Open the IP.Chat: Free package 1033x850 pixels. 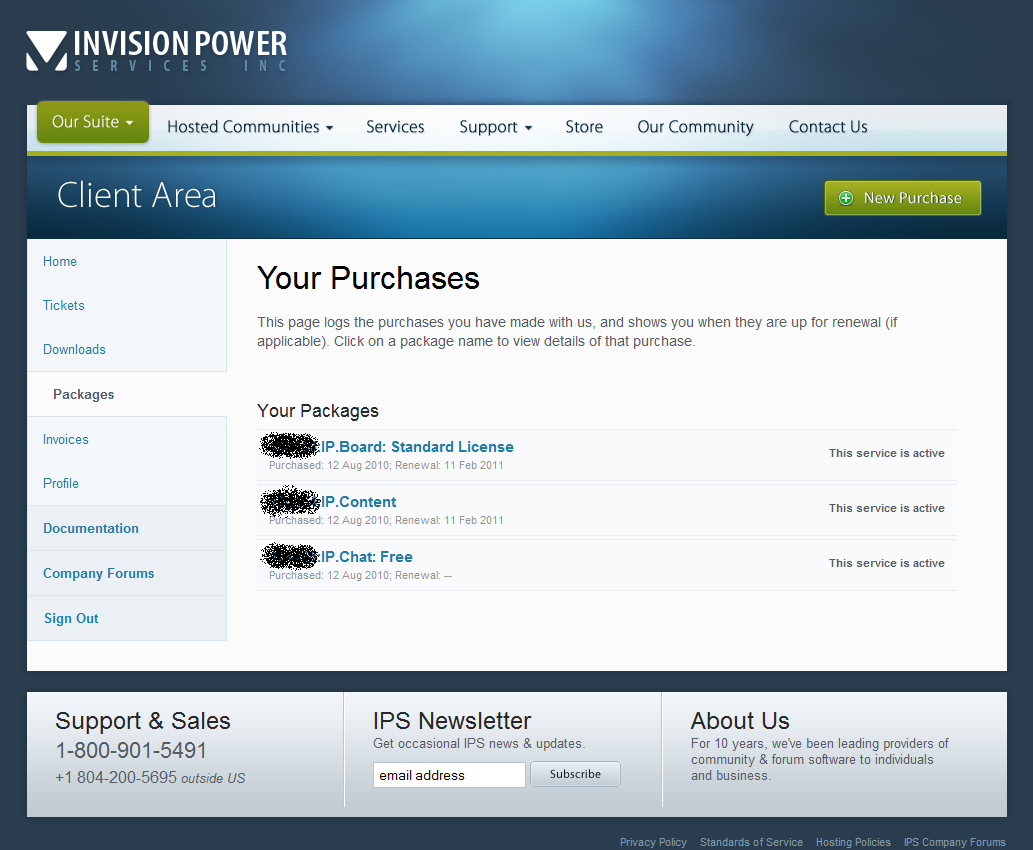[367, 557]
